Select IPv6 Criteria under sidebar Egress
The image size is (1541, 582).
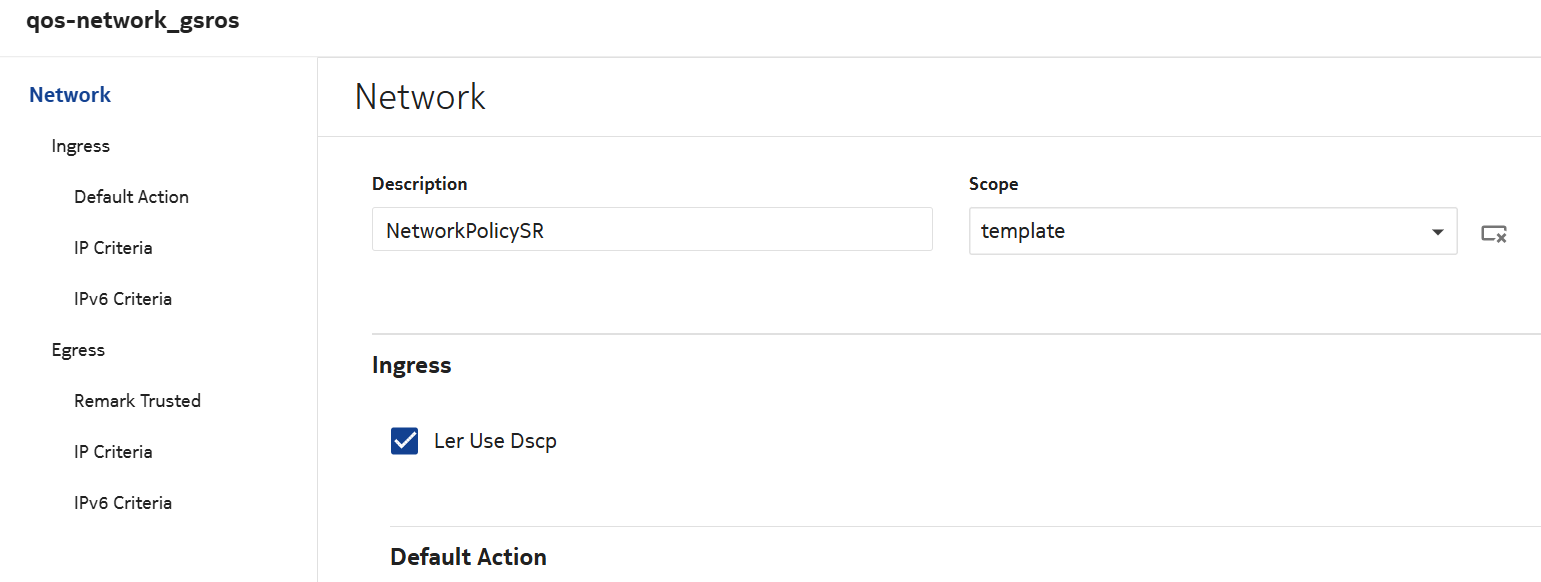point(123,503)
